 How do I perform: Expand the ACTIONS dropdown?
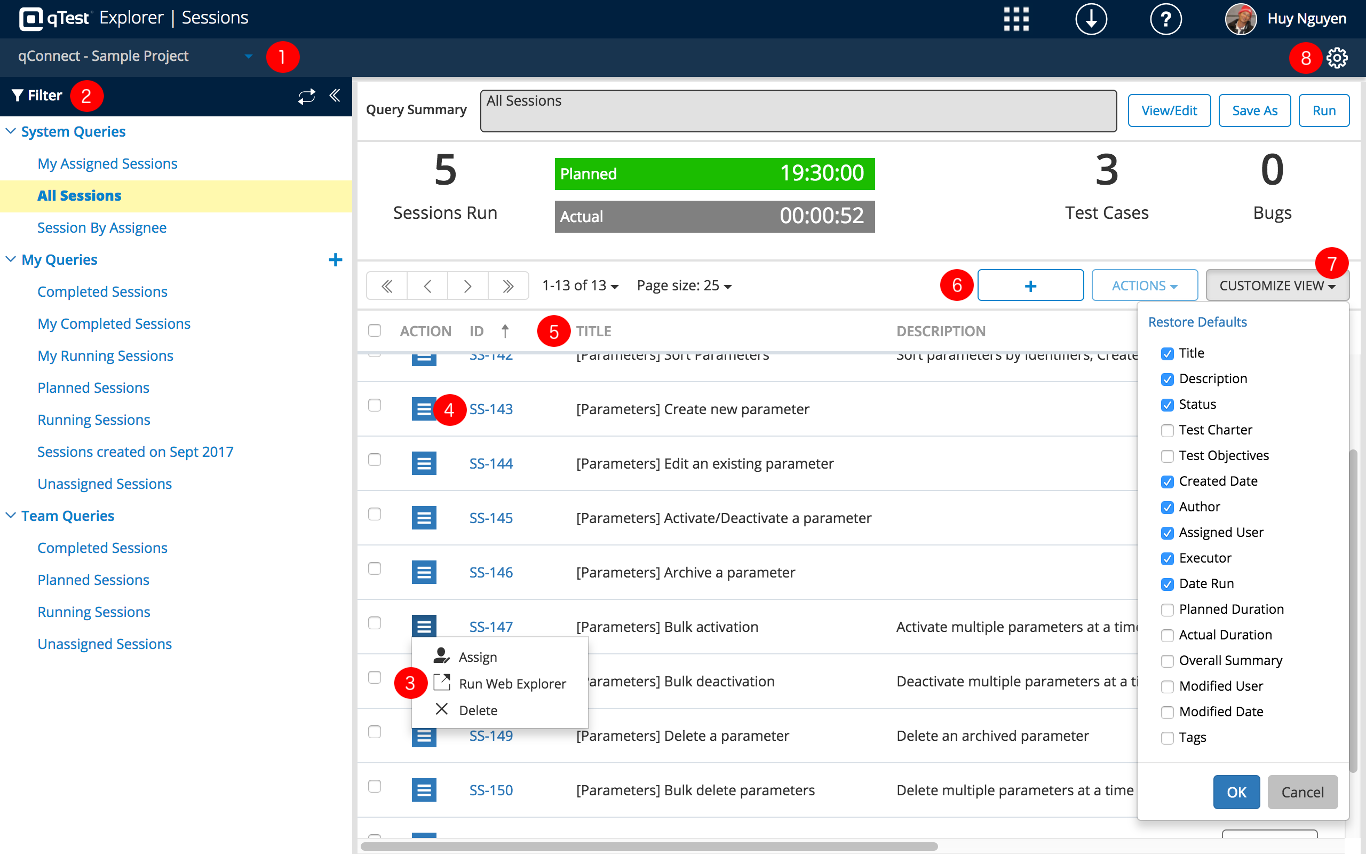(1144, 286)
